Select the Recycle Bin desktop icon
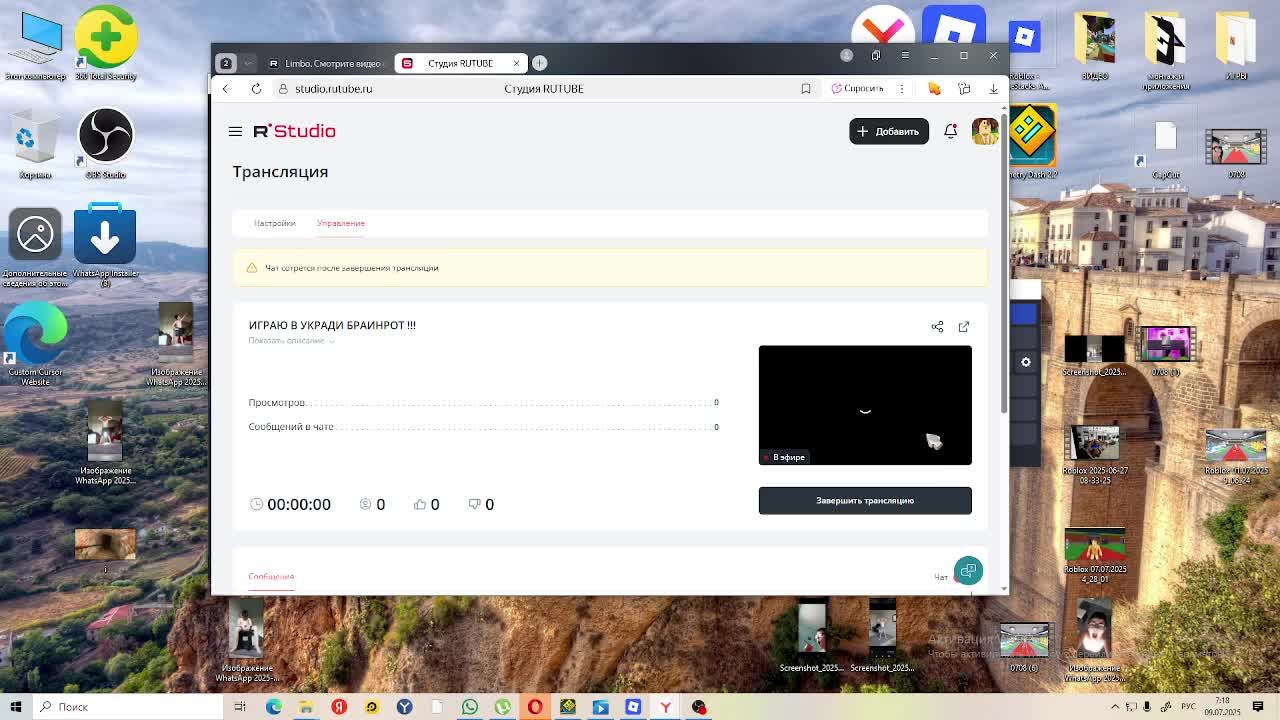1280x720 pixels. click(x=35, y=142)
